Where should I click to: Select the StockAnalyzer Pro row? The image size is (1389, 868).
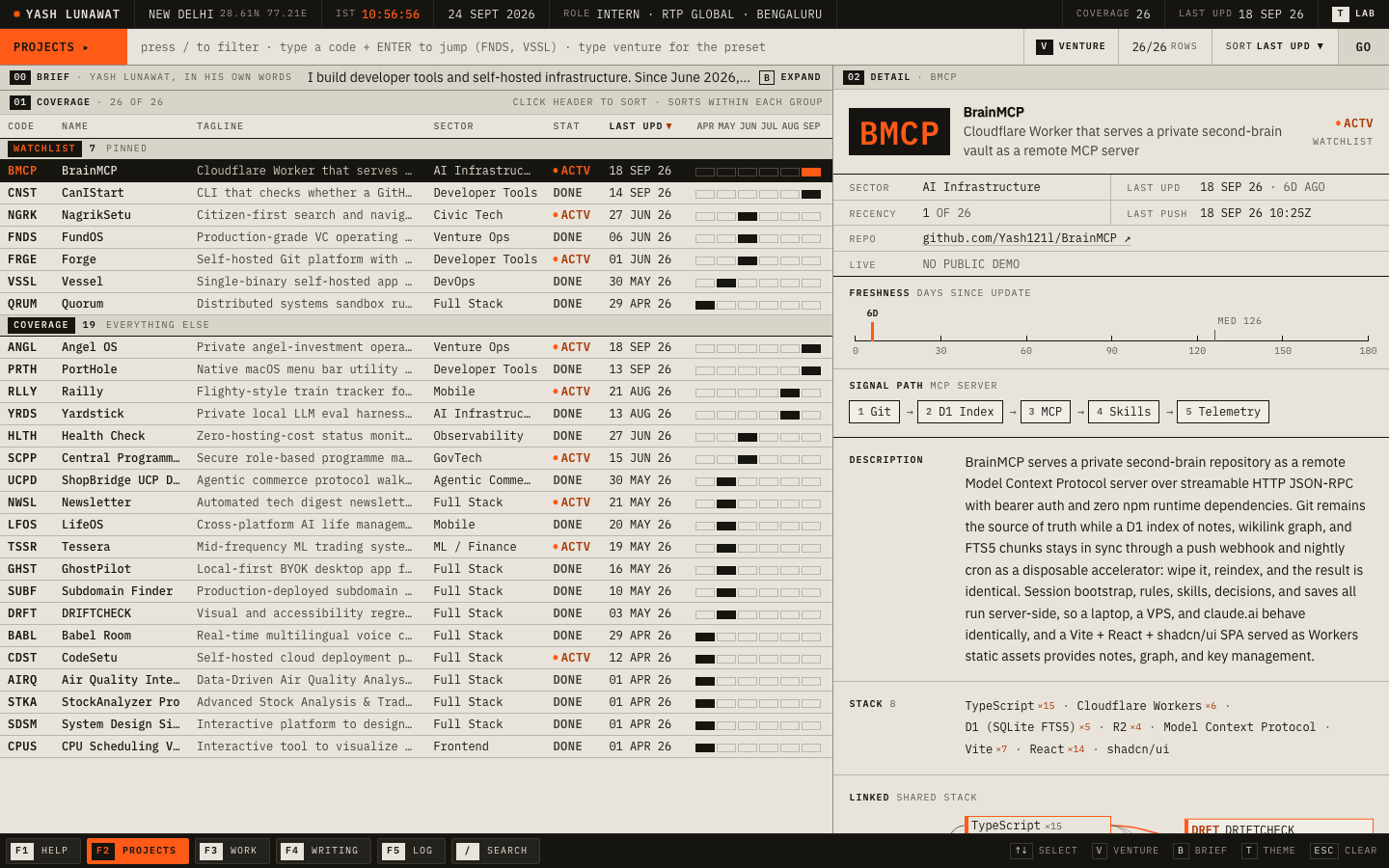click(416, 702)
